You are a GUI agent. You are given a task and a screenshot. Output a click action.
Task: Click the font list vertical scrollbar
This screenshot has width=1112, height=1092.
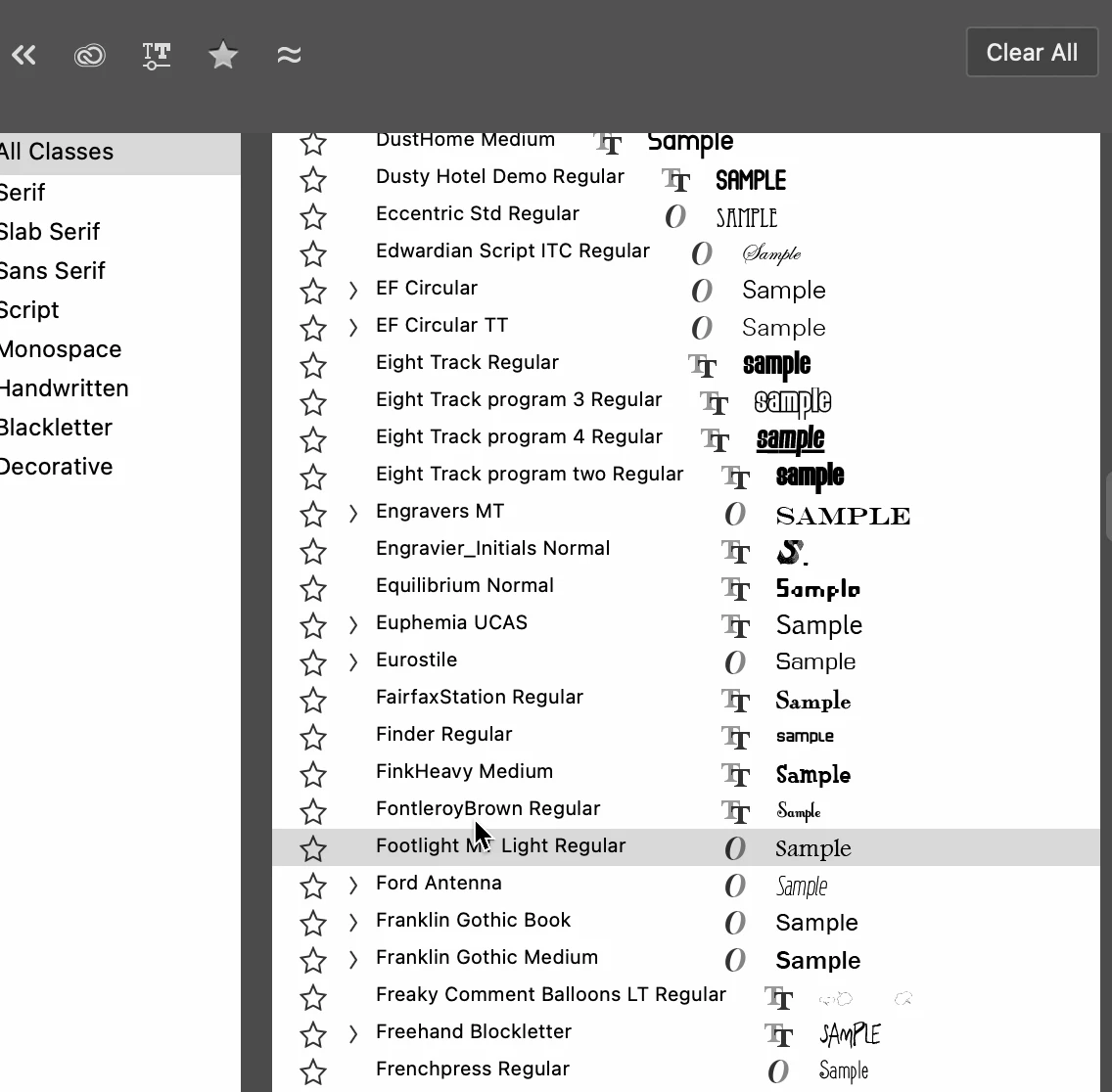point(1107,507)
